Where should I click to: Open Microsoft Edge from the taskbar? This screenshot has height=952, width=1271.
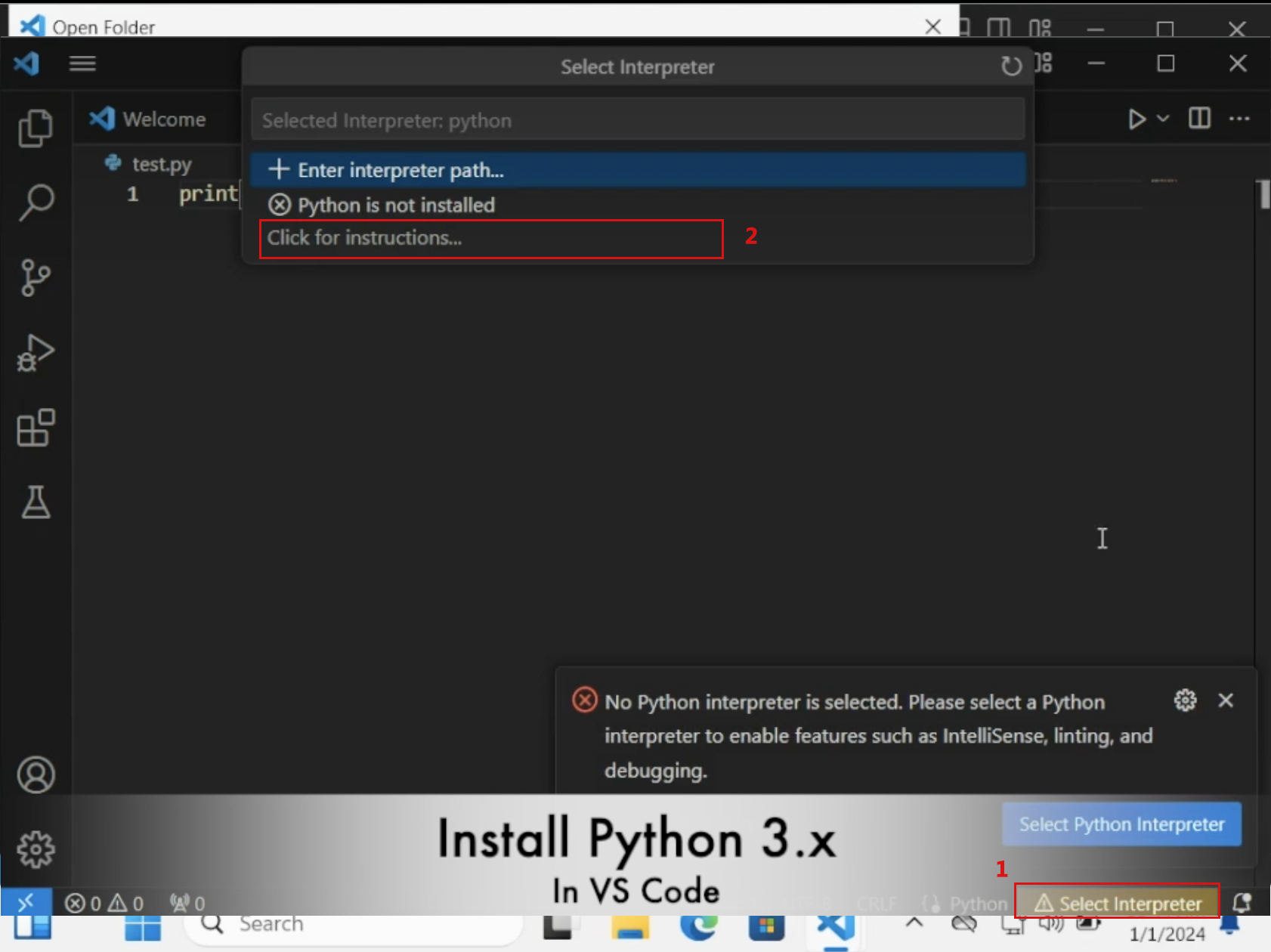point(699,929)
